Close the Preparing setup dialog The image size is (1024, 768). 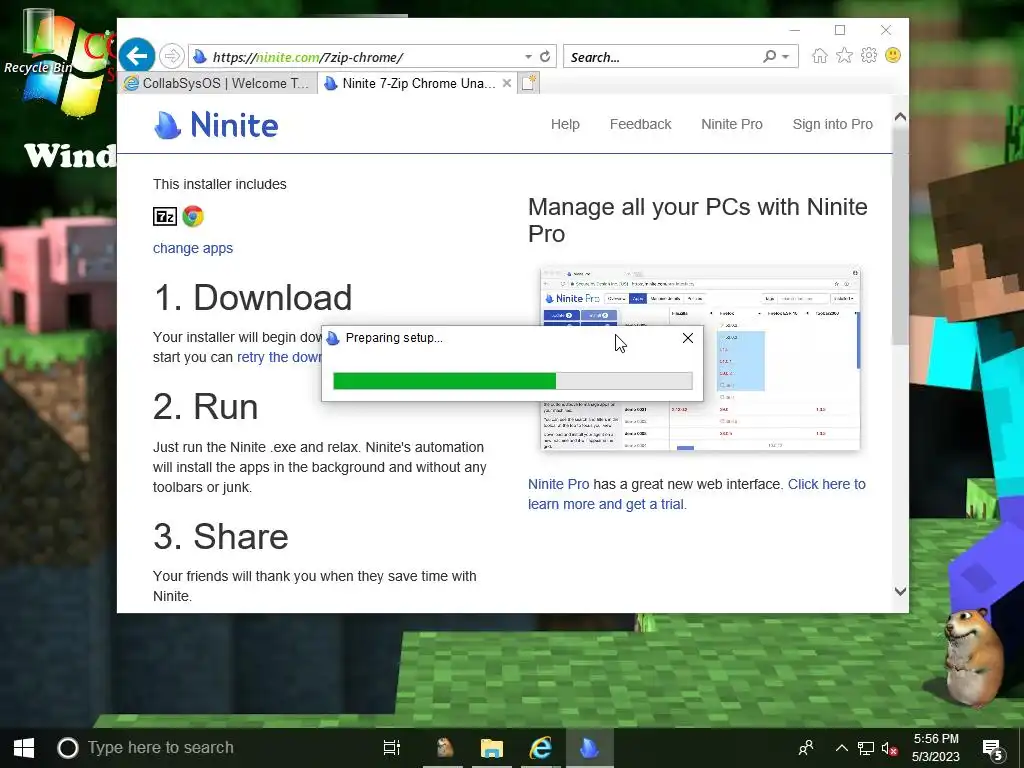tap(688, 338)
